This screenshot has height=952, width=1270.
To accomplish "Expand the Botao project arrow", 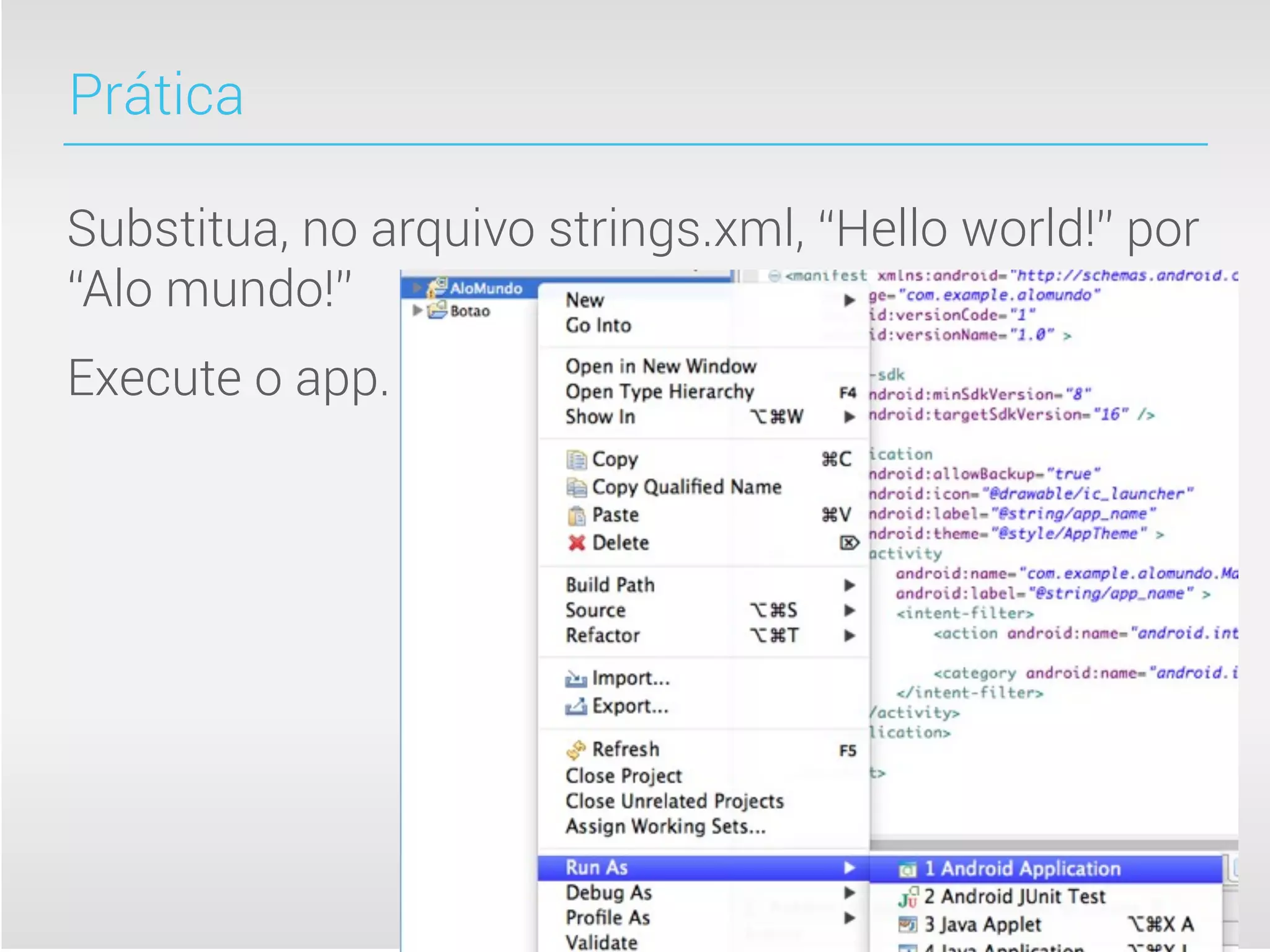I will coord(417,310).
